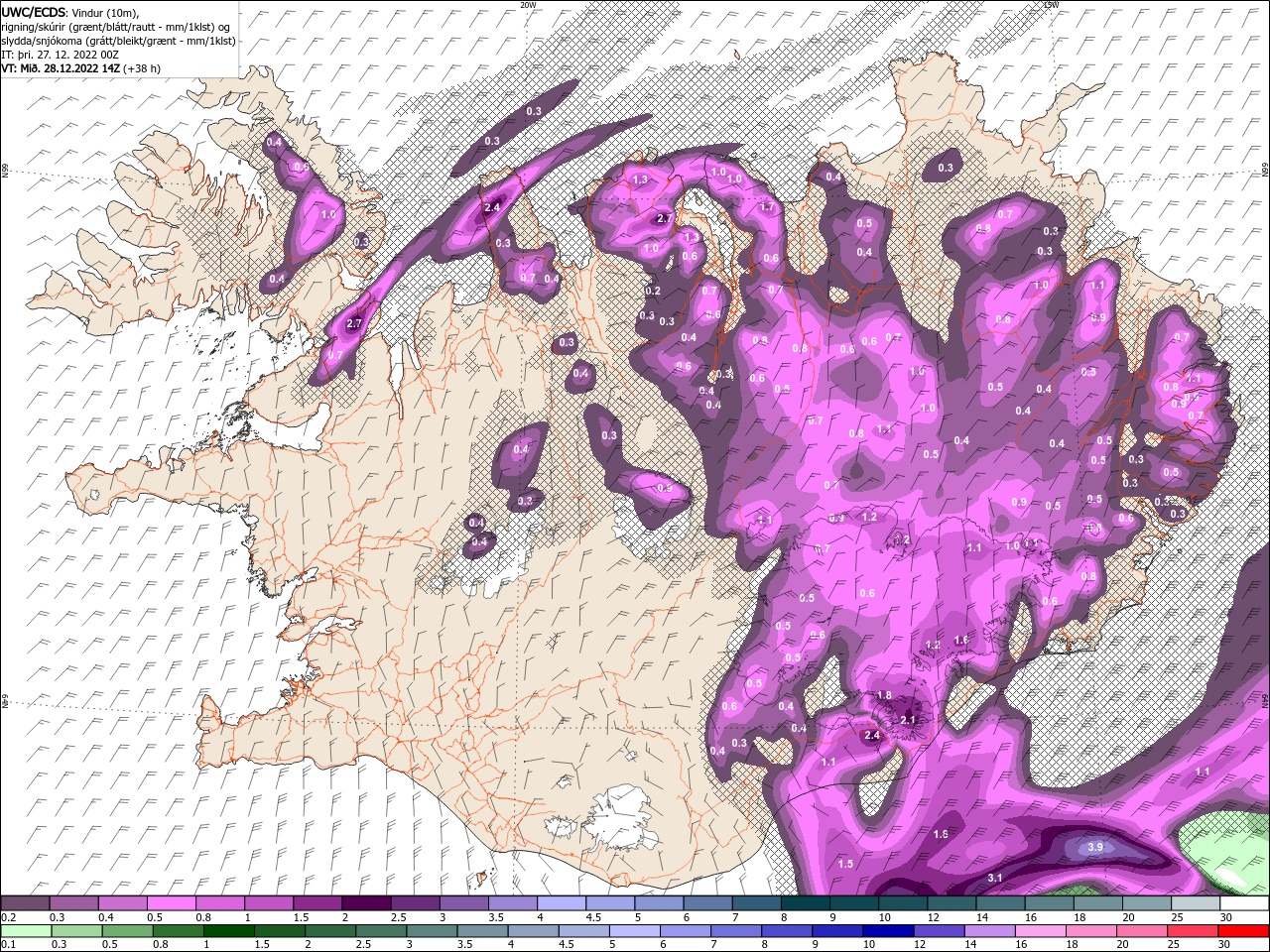Select the white upper legend swatch labeled 30

pyautogui.click(x=1245, y=903)
